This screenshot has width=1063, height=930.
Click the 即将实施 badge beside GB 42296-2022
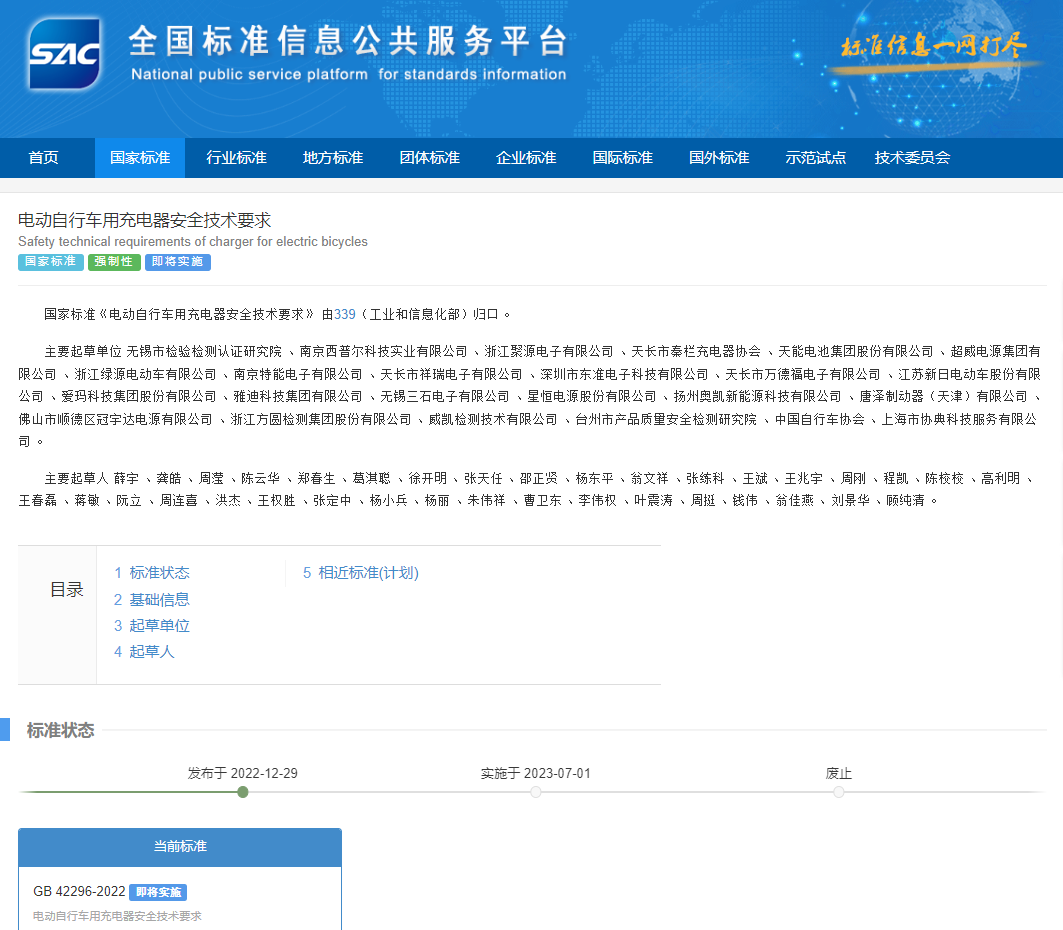[158, 892]
